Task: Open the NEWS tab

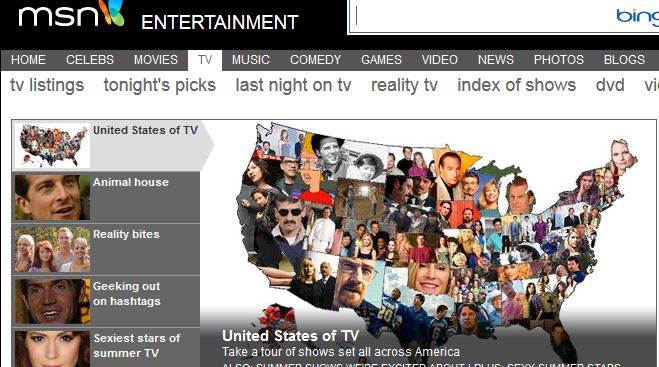Action: pyautogui.click(x=496, y=60)
